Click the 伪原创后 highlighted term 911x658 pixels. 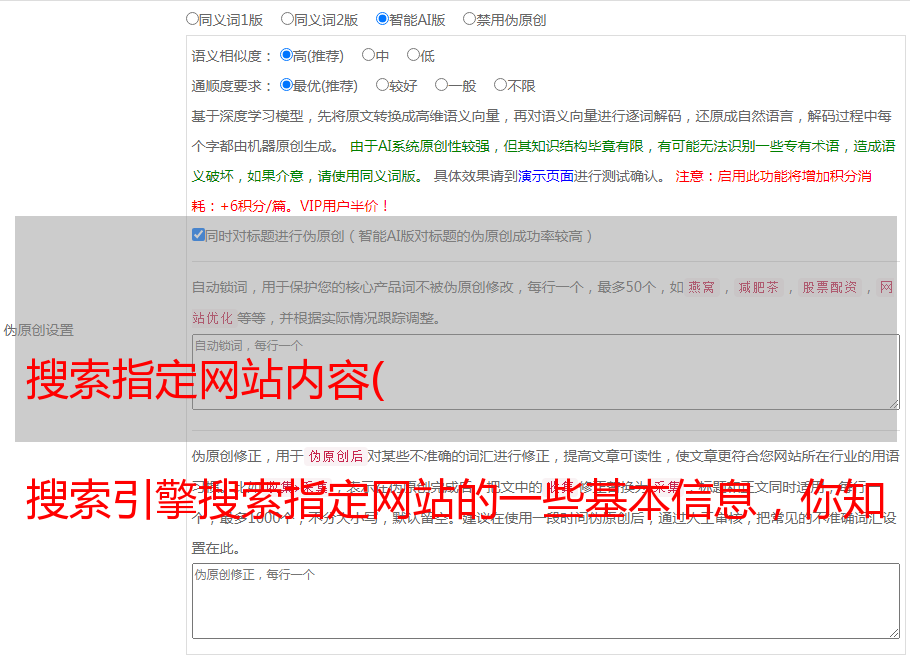click(x=336, y=456)
